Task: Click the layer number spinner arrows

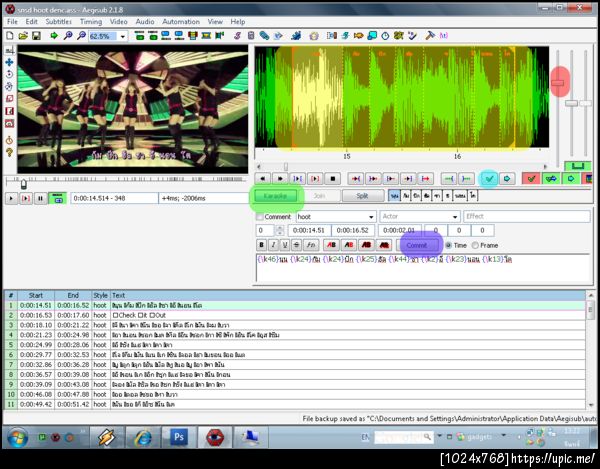Action: pos(280,230)
